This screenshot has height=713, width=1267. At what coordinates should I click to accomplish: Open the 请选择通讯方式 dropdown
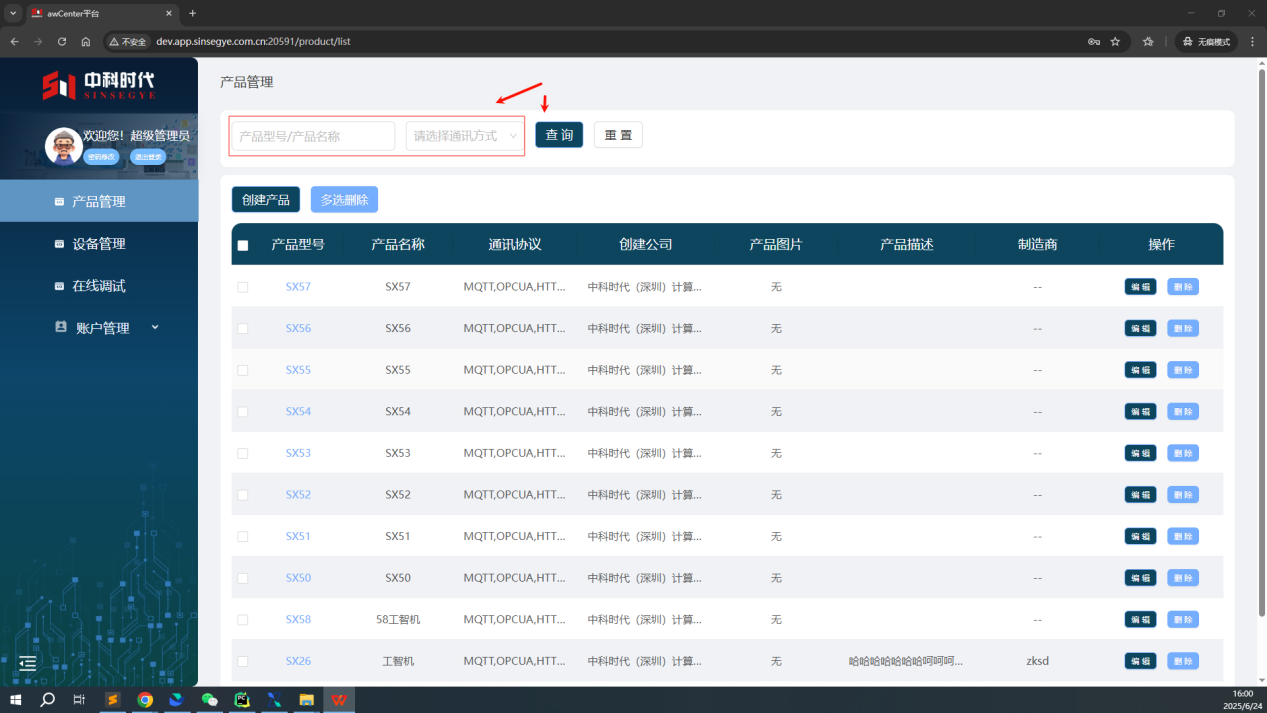click(x=465, y=136)
